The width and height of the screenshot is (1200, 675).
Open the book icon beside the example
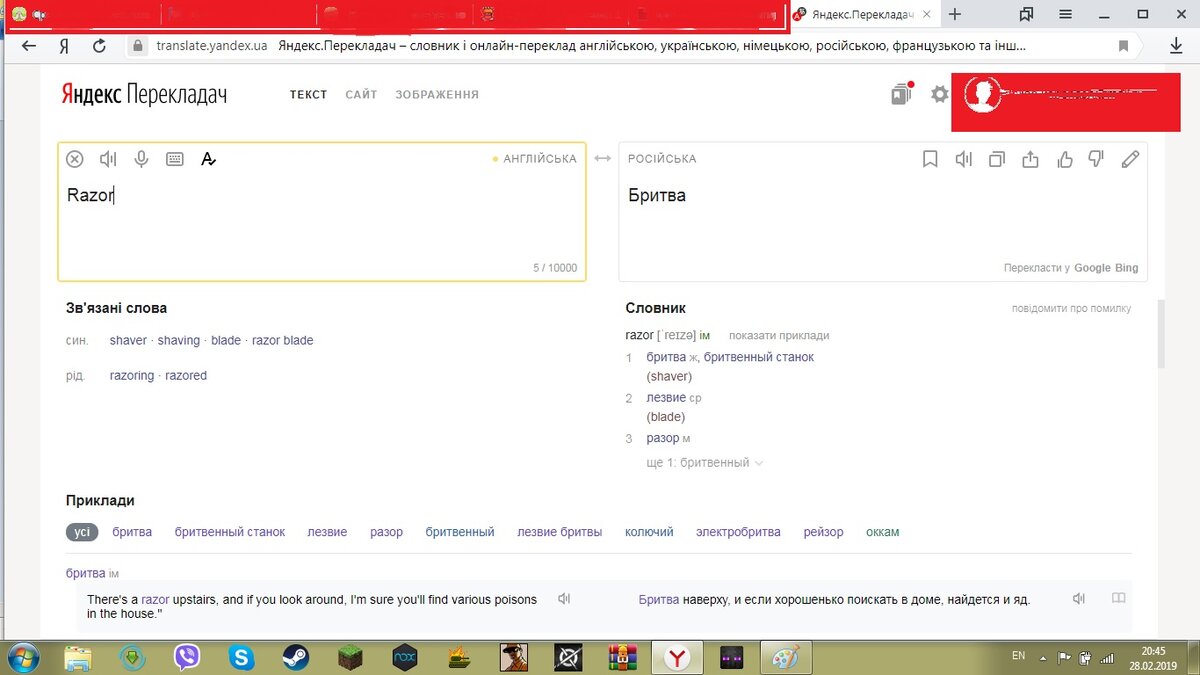1118,599
